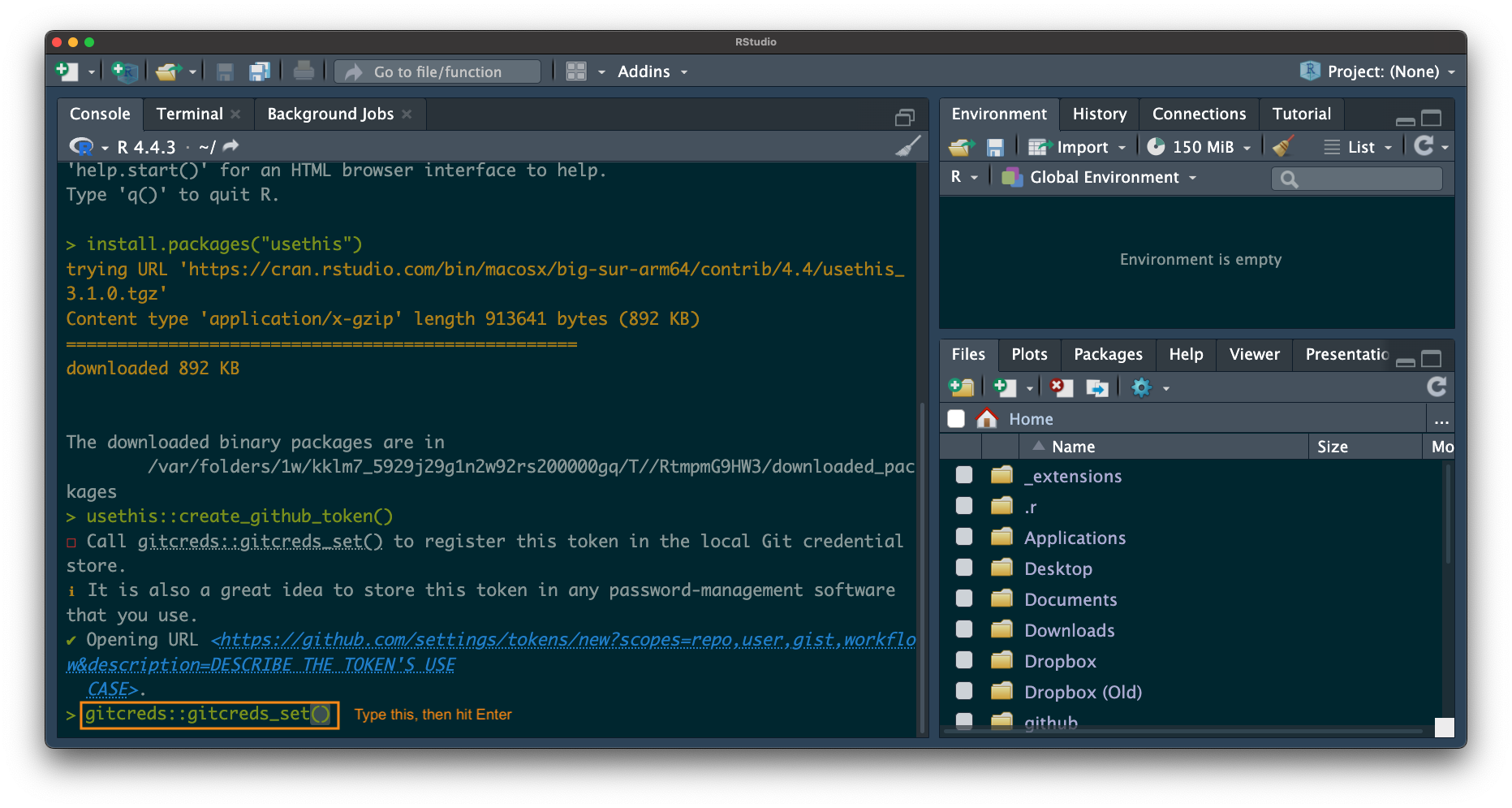Click the delete files icon in Files pane

click(1061, 387)
